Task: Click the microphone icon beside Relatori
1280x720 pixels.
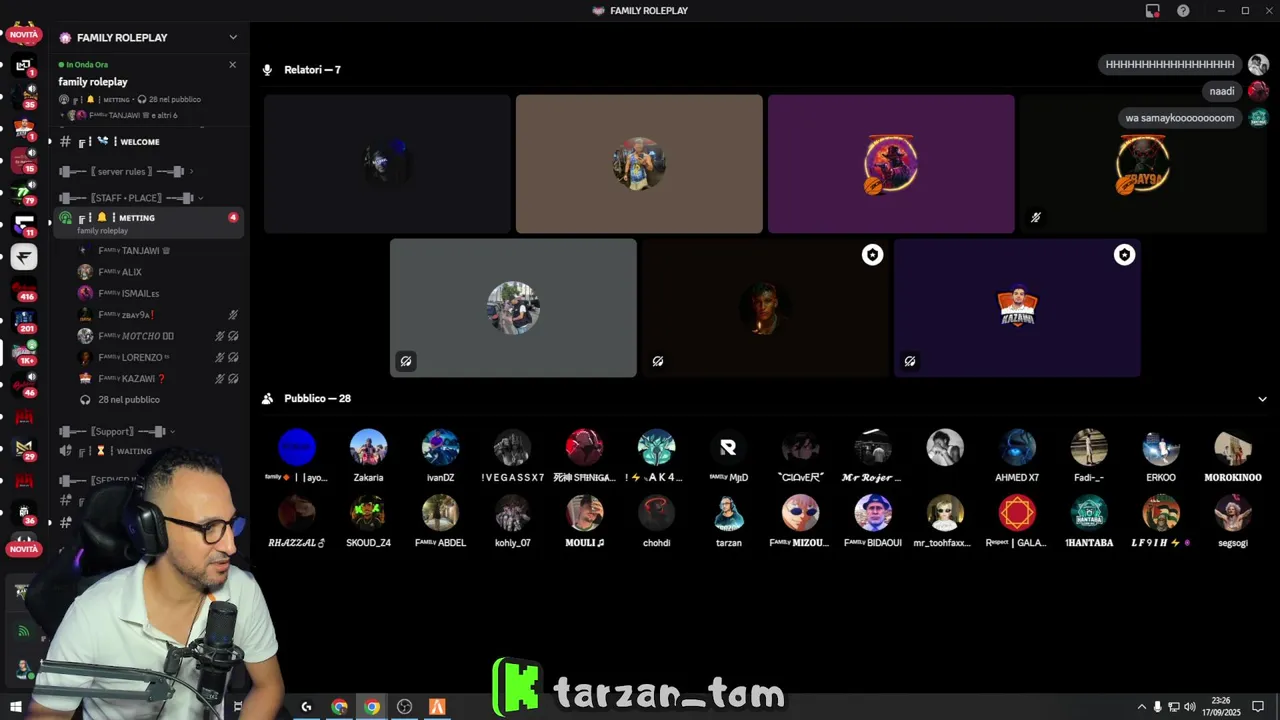Action: 267,70
